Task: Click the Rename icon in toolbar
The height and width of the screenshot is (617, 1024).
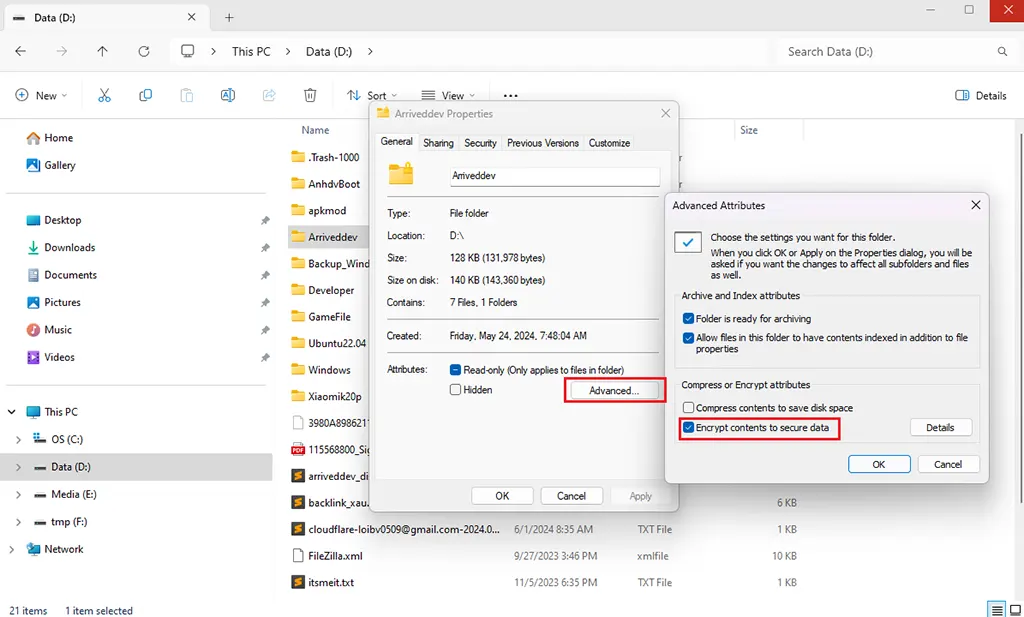Action: point(228,95)
